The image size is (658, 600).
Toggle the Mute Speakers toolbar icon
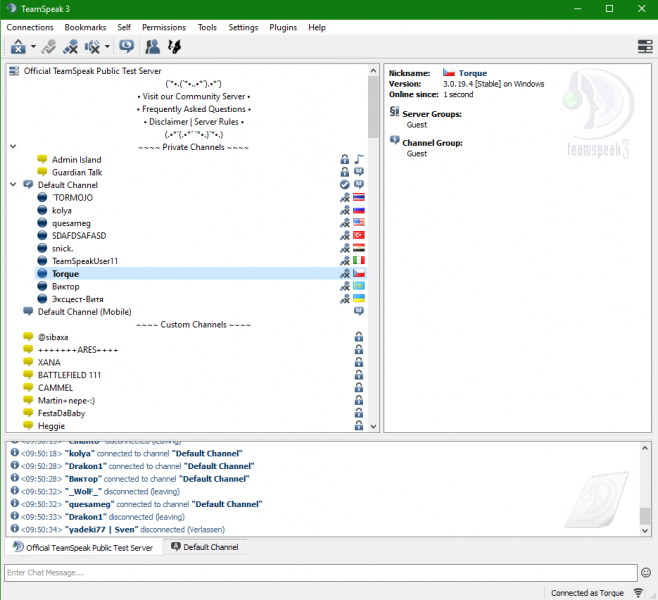tap(92, 47)
